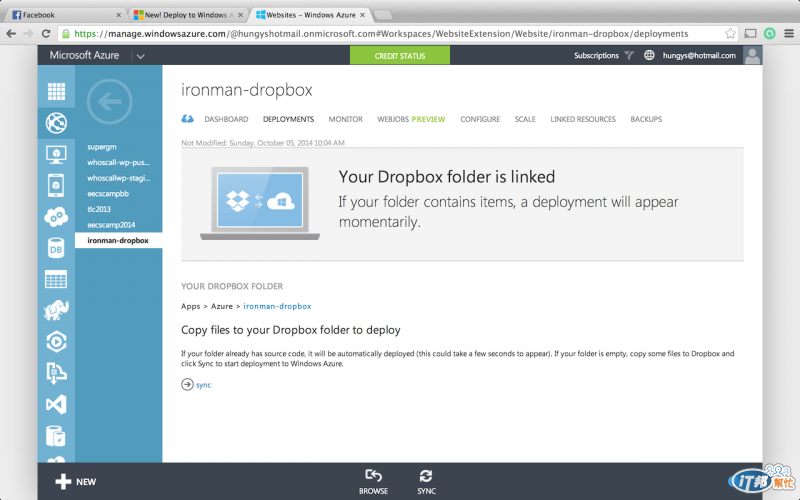Click the sync link with arrow
The height and width of the screenshot is (500, 800).
[x=196, y=385]
